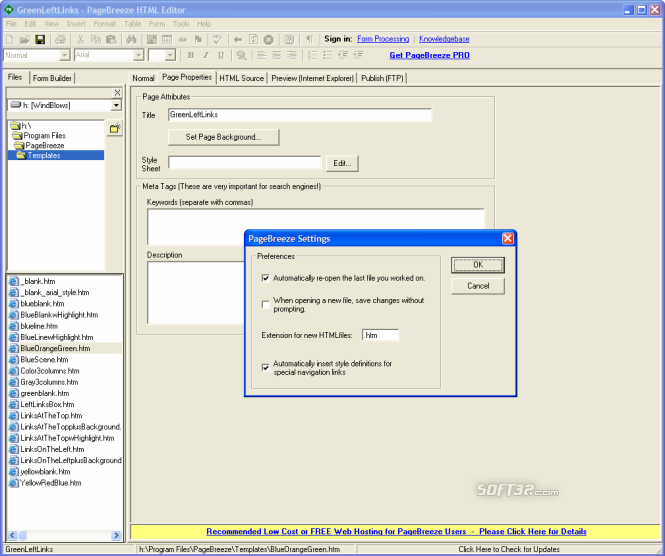Toggle the paragraph marks pilcrow icon
The image size is (665, 556).
click(x=310, y=39)
